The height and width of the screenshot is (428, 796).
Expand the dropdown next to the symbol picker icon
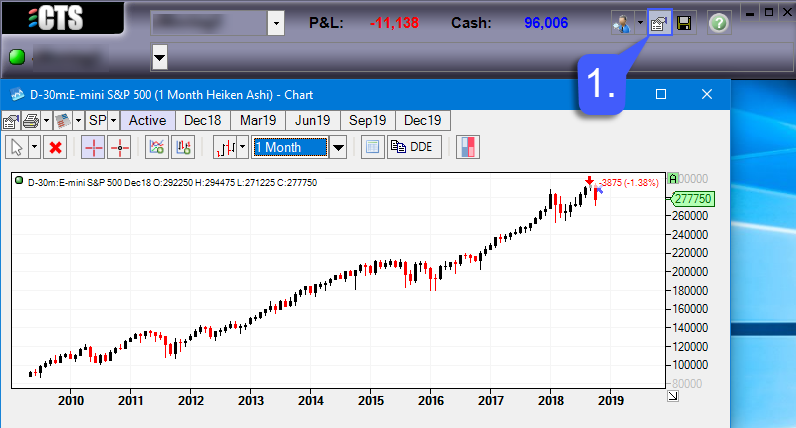[x=78, y=121]
